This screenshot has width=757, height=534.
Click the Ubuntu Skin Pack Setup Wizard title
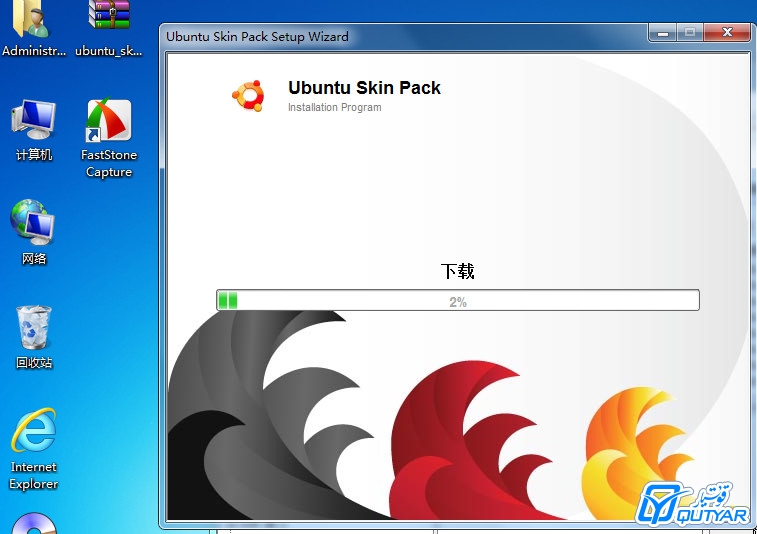(x=257, y=37)
